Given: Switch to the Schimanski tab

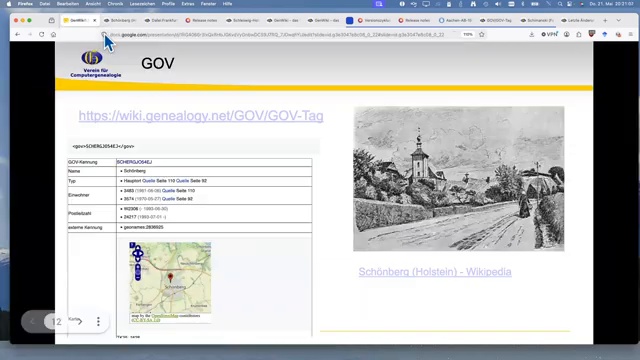Looking at the screenshot, I should click(x=537, y=20).
